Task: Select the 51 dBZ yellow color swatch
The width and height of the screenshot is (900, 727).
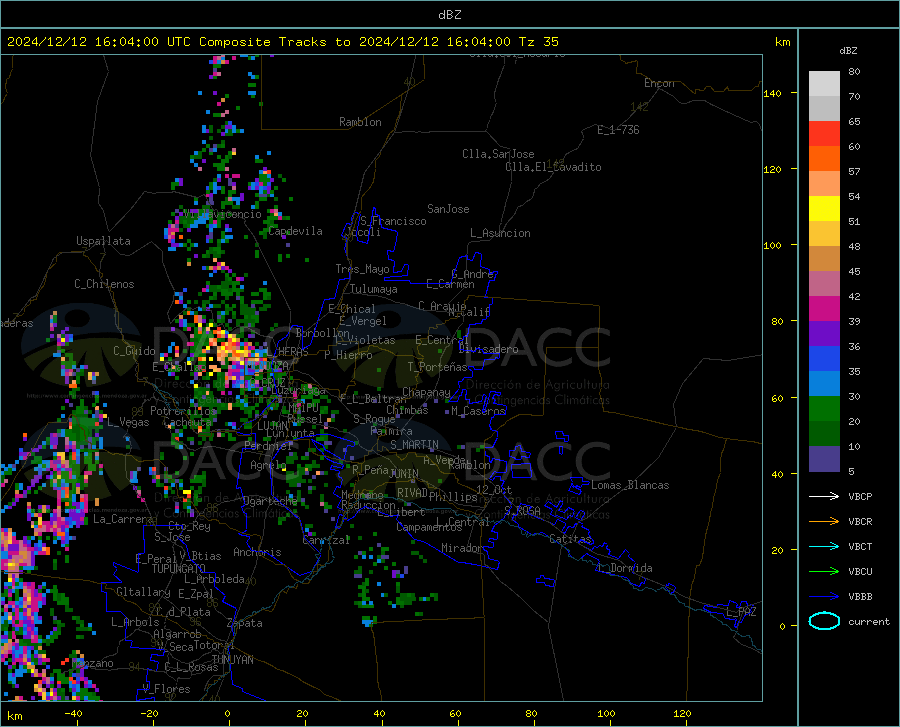Action: click(x=824, y=234)
